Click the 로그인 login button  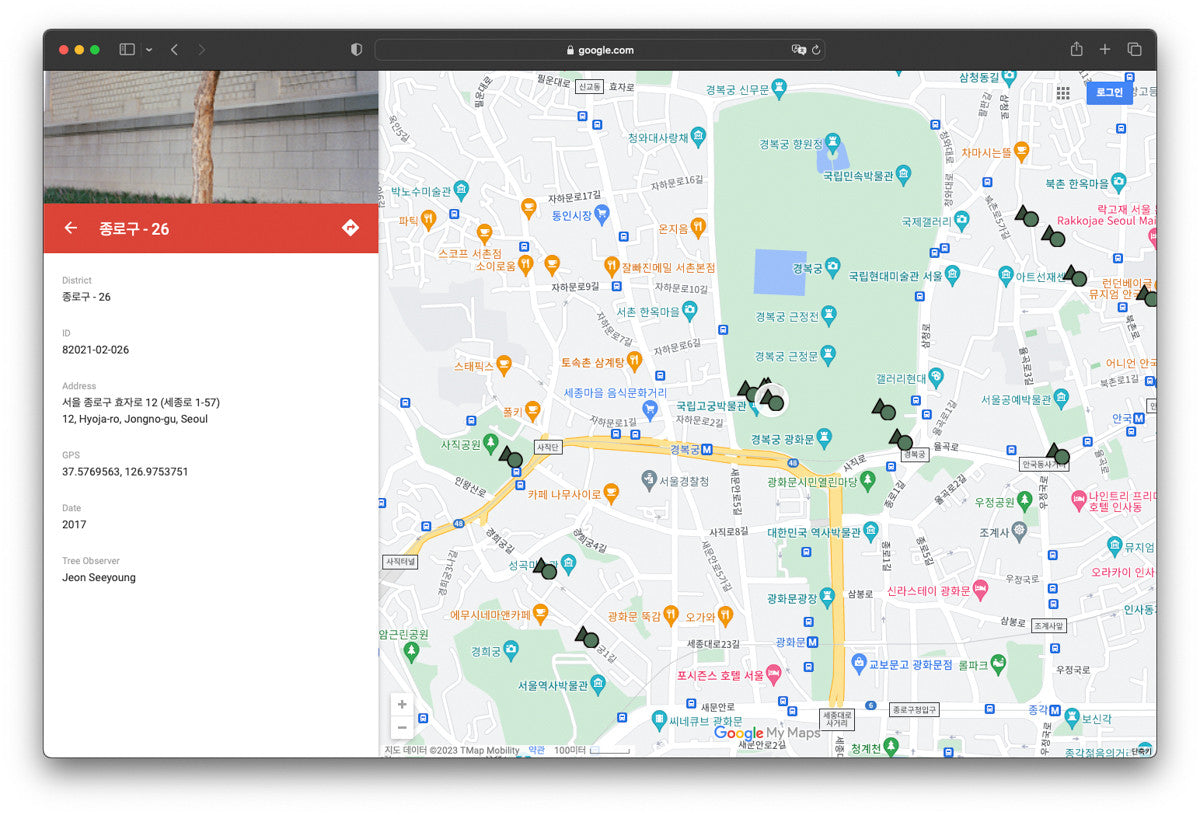[x=1109, y=92]
